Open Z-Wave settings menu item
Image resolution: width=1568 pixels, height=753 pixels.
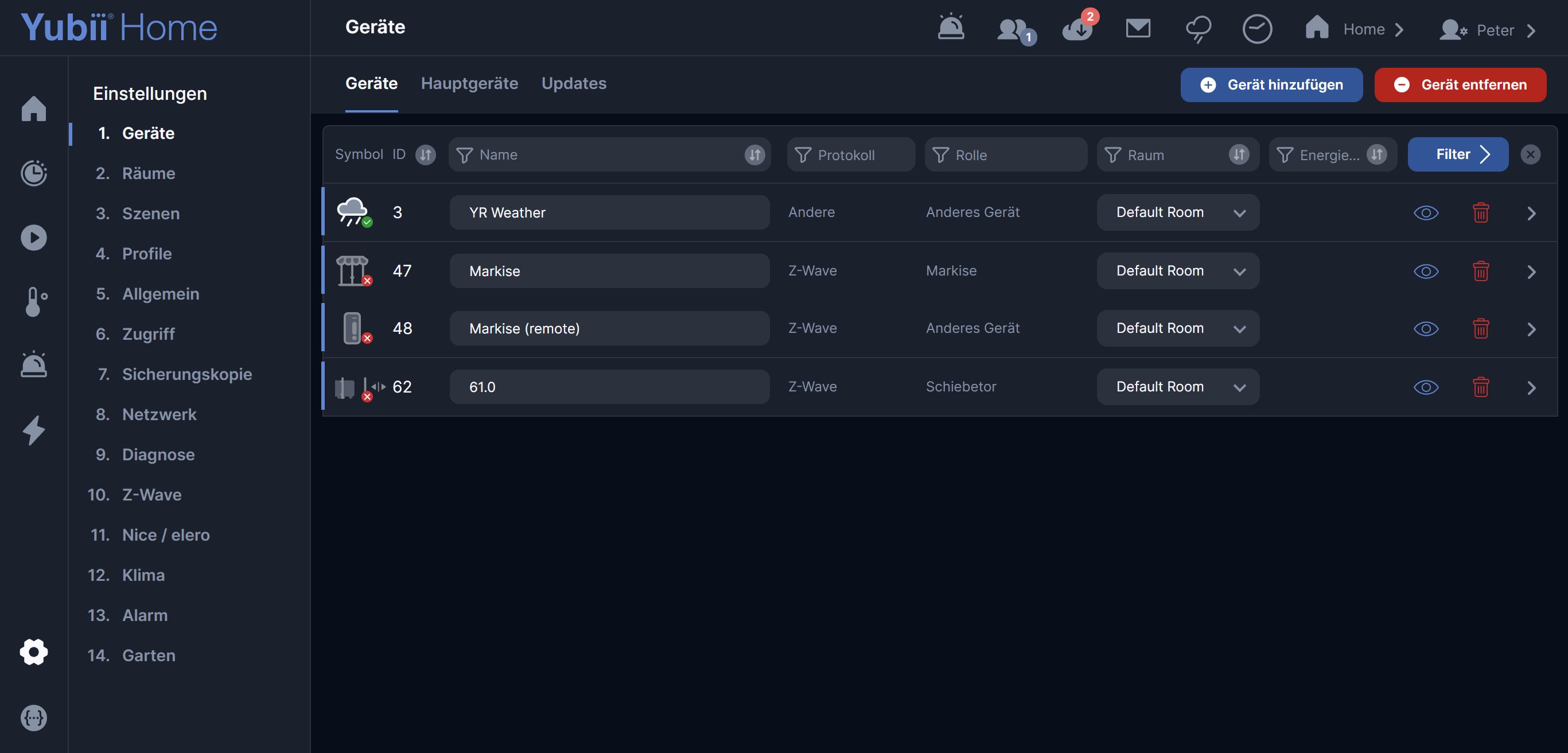click(151, 494)
